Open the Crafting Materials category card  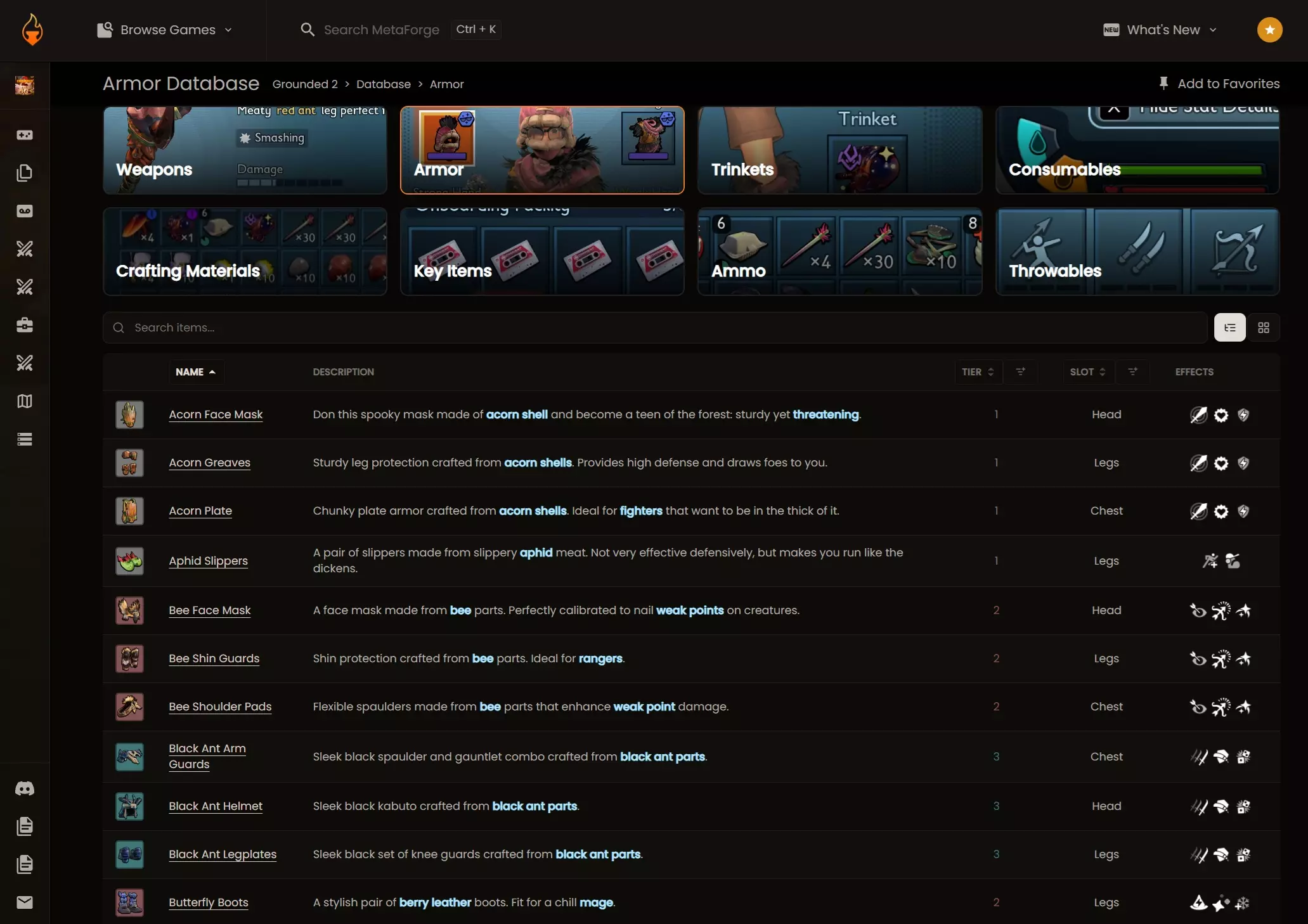(245, 252)
